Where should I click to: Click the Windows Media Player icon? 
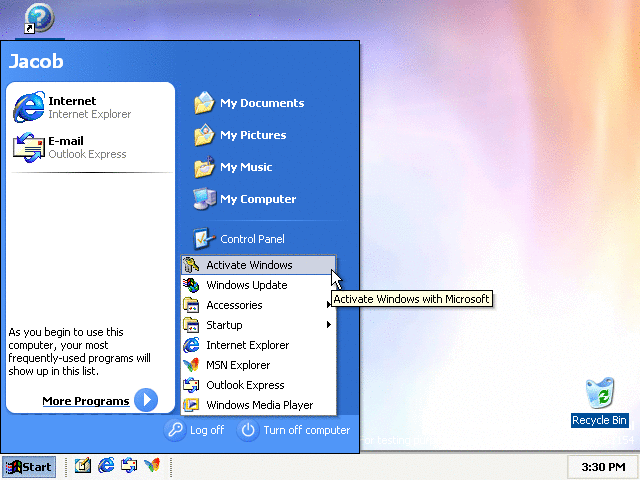click(191, 405)
